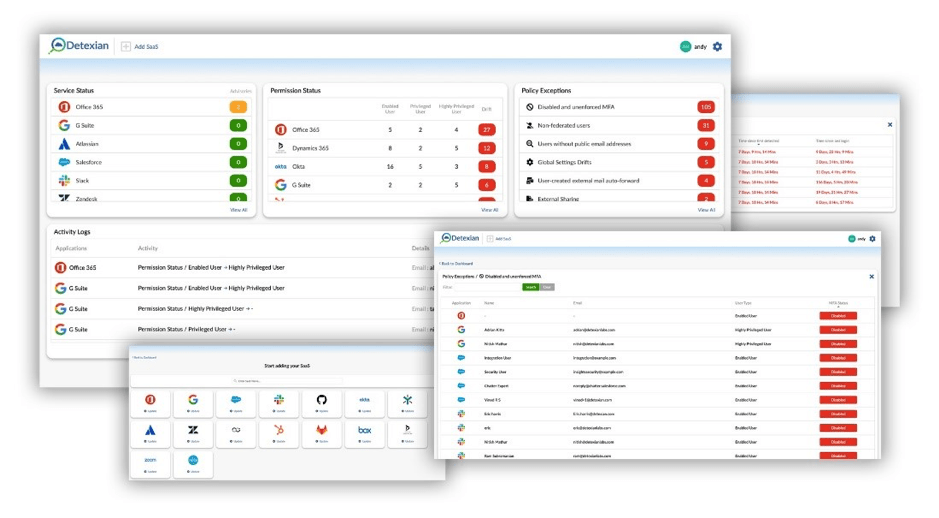Image resolution: width=939 pixels, height=518 pixels.
Task: Click orange 2 badge for Office 365 status
Action: click(238, 107)
